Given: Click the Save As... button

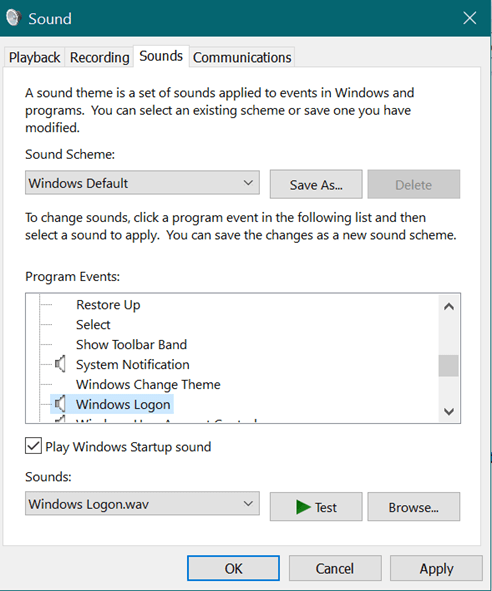Looking at the screenshot, I should (x=316, y=184).
